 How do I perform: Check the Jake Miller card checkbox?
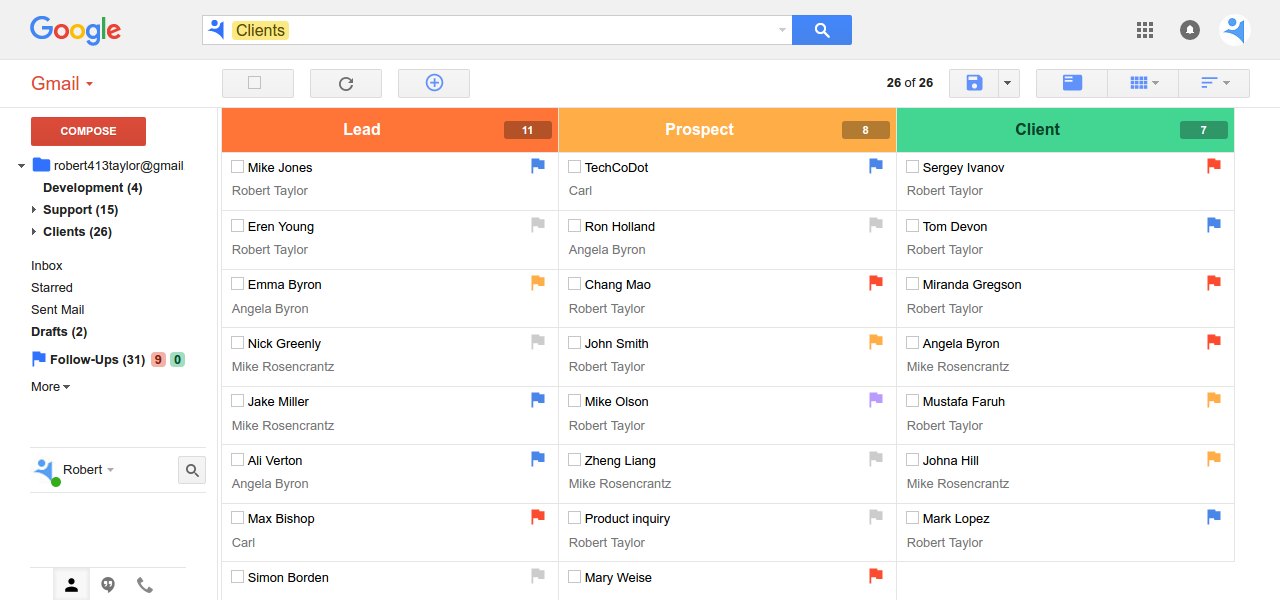click(238, 401)
